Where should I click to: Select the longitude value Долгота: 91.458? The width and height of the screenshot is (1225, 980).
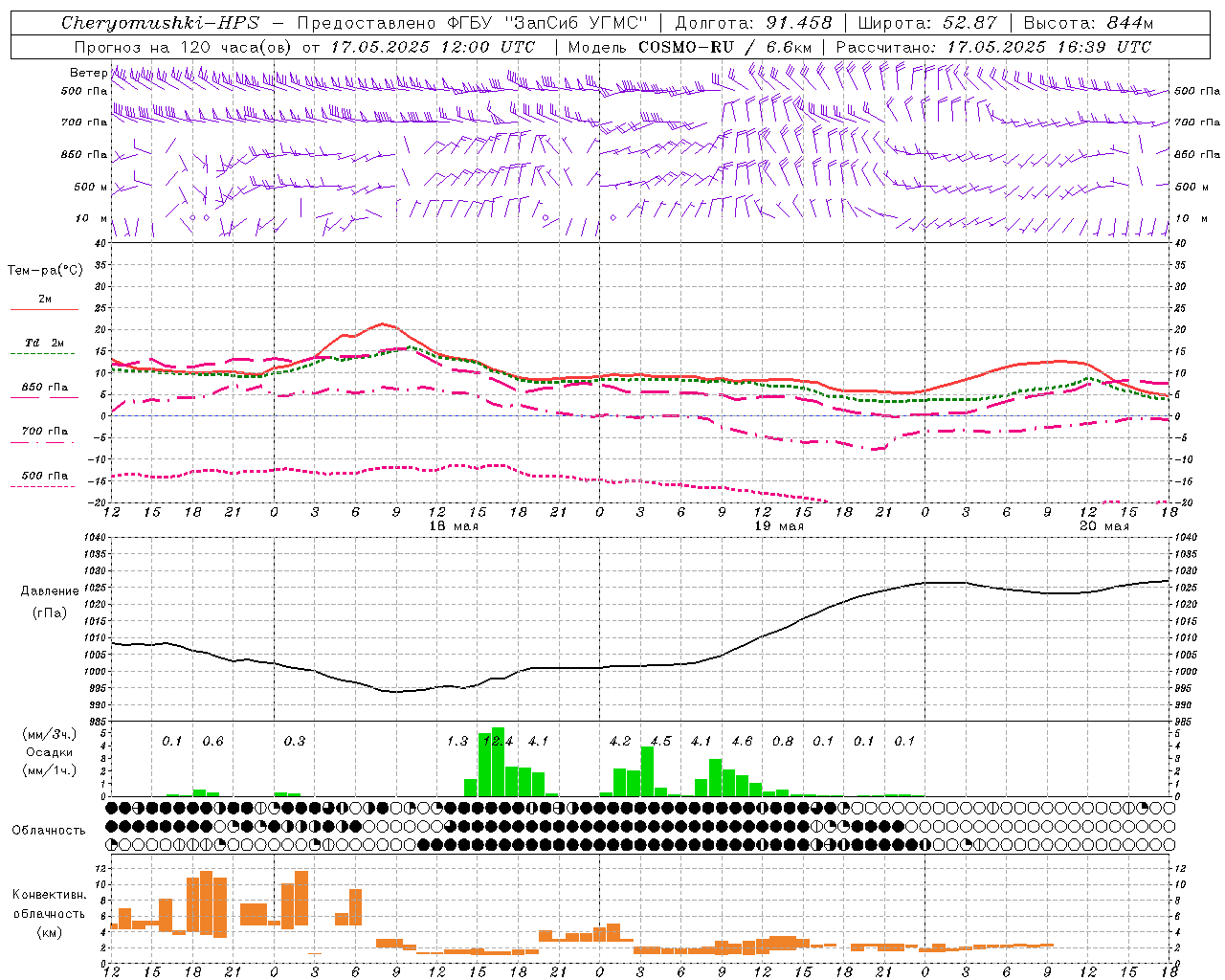(754, 23)
